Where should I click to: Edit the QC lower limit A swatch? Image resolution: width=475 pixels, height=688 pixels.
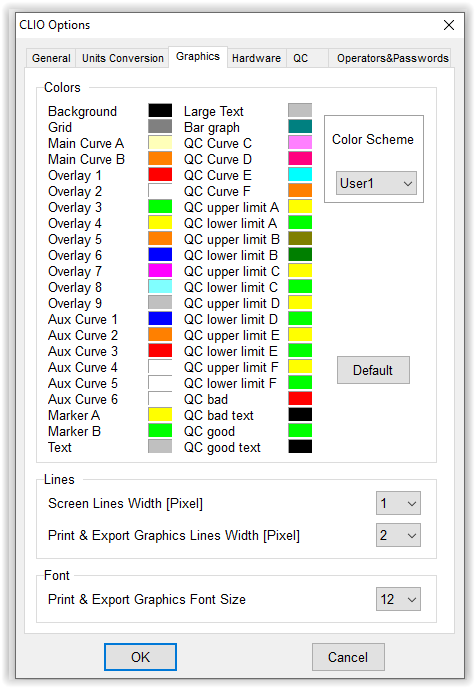300,222
